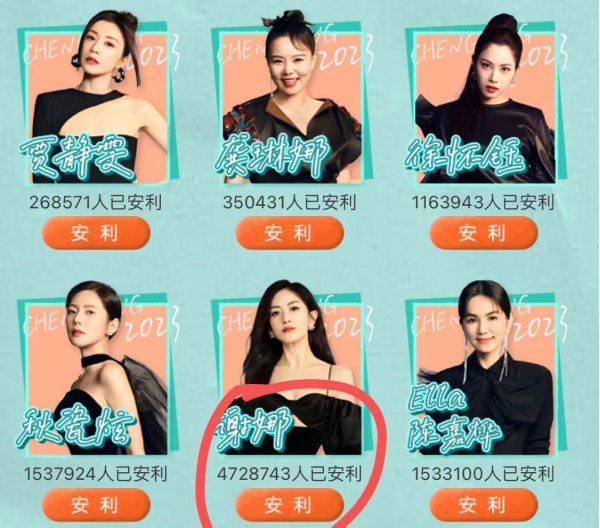600x528 pixels.
Task: Open the Ella 陈嘉桦 poster card
Action: [x=482, y=369]
